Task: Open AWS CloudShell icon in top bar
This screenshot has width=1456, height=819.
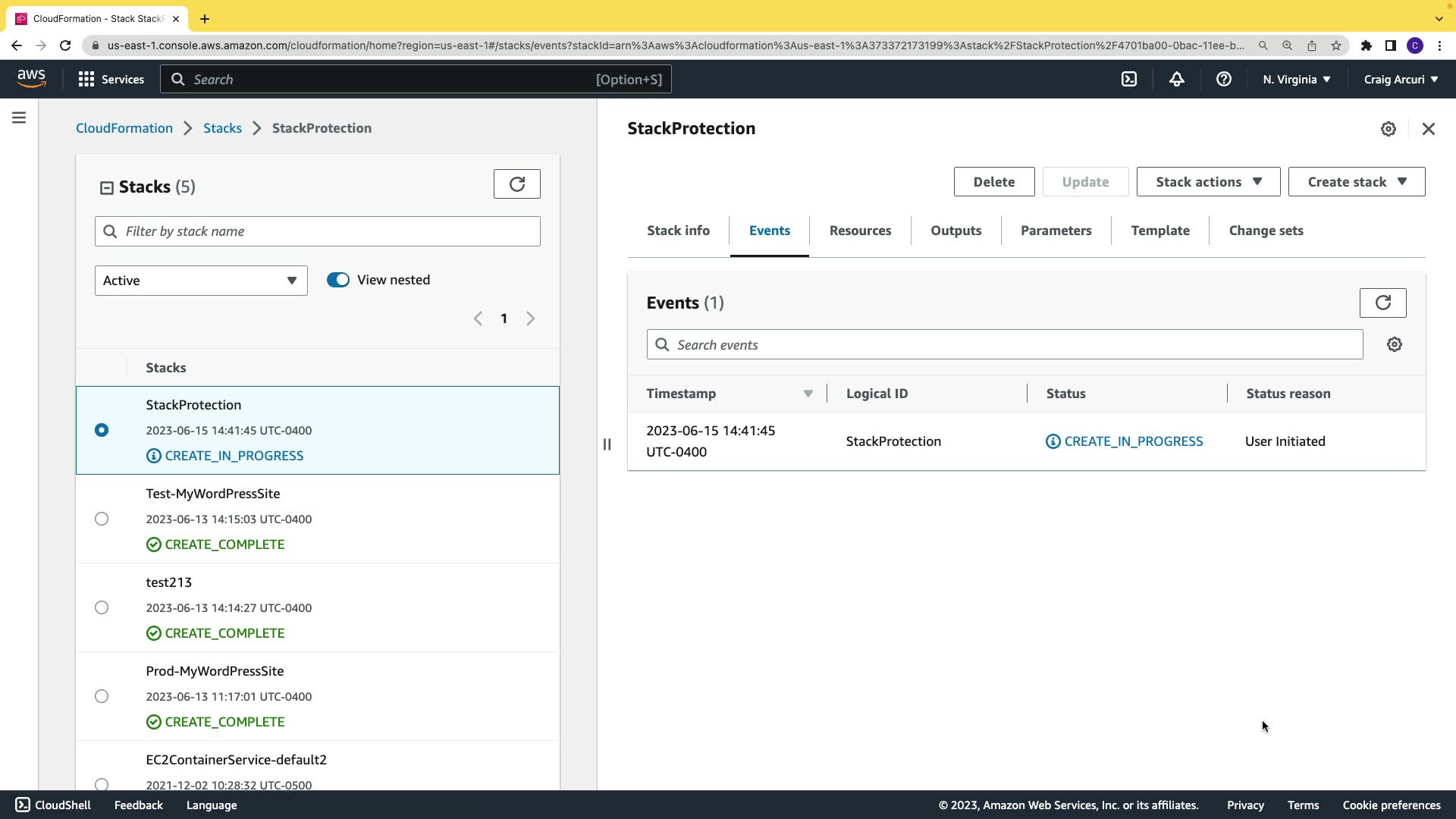Action: coord(1129,79)
